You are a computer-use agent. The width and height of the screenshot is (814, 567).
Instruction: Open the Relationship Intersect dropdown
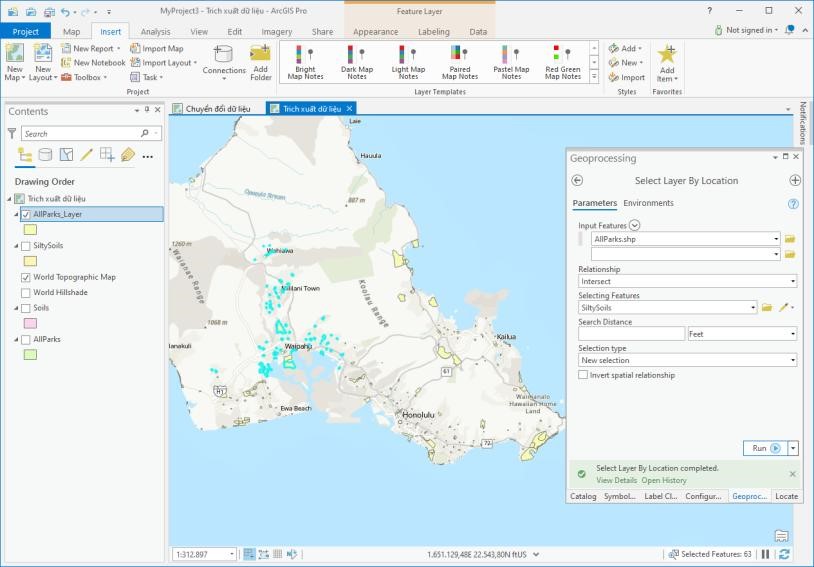[793, 281]
